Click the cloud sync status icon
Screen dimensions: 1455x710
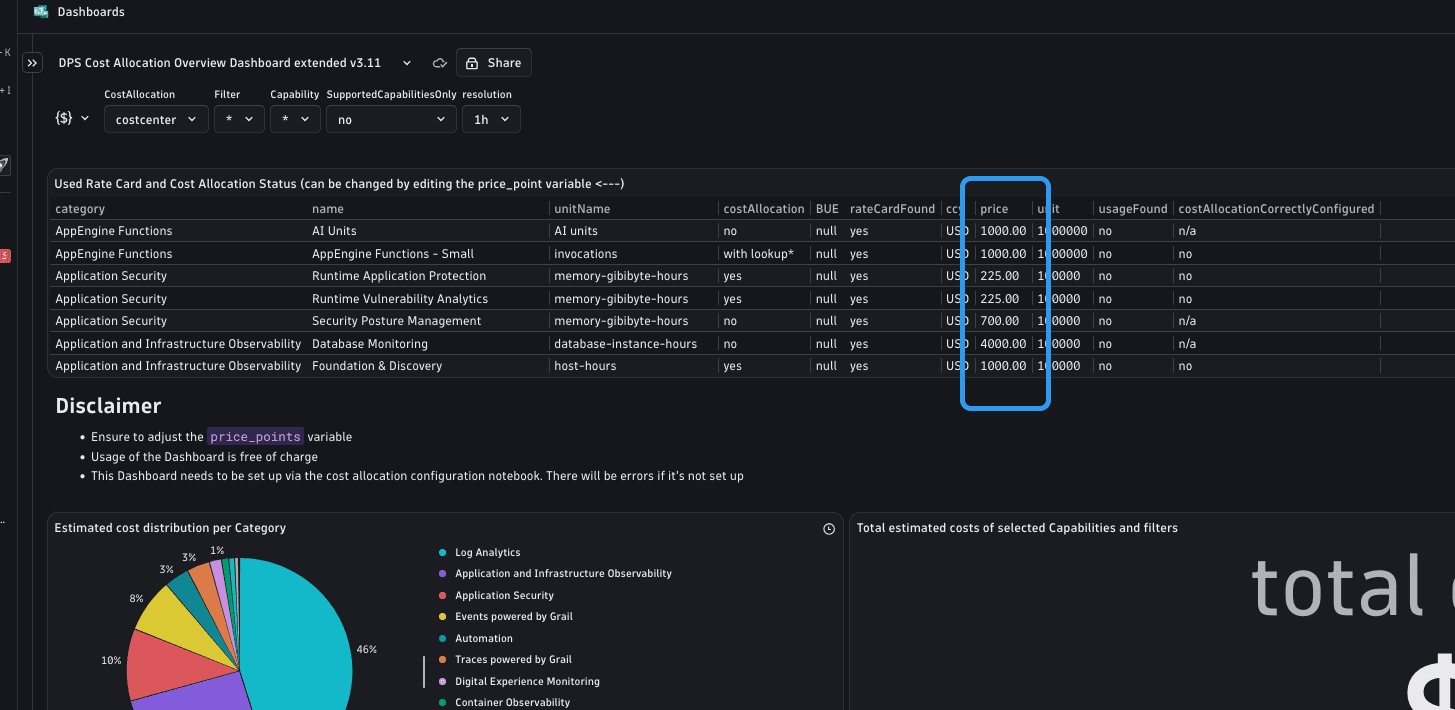[x=439, y=63]
